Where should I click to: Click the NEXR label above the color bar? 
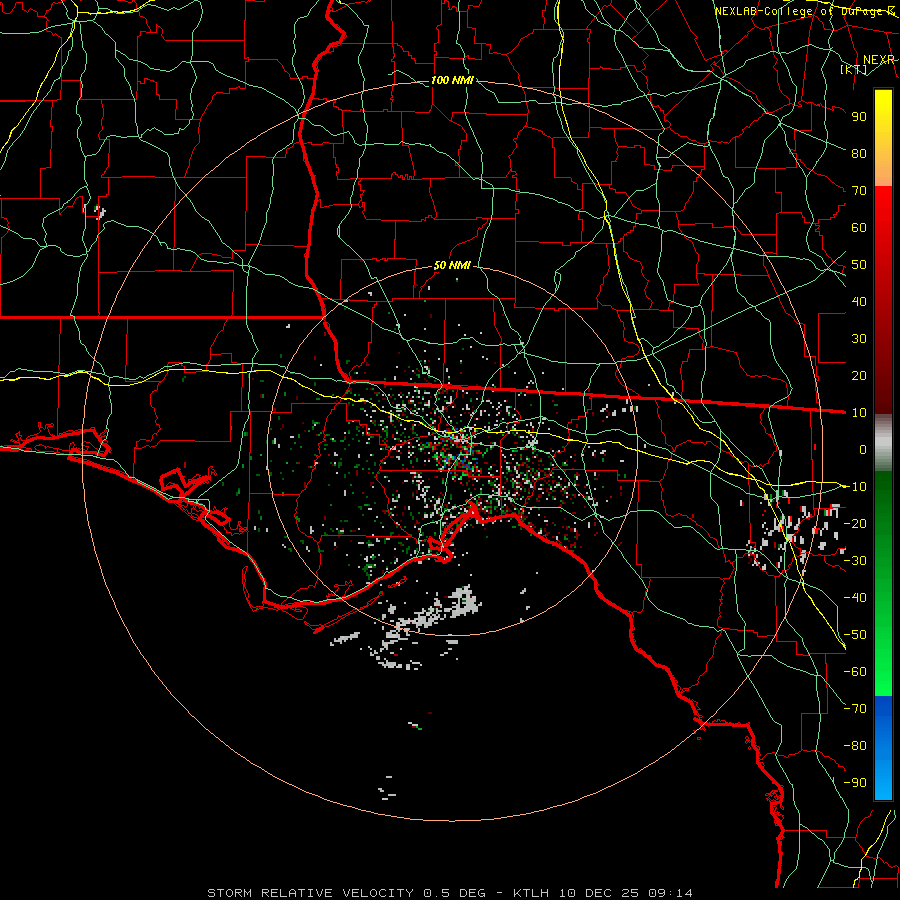[x=878, y=60]
